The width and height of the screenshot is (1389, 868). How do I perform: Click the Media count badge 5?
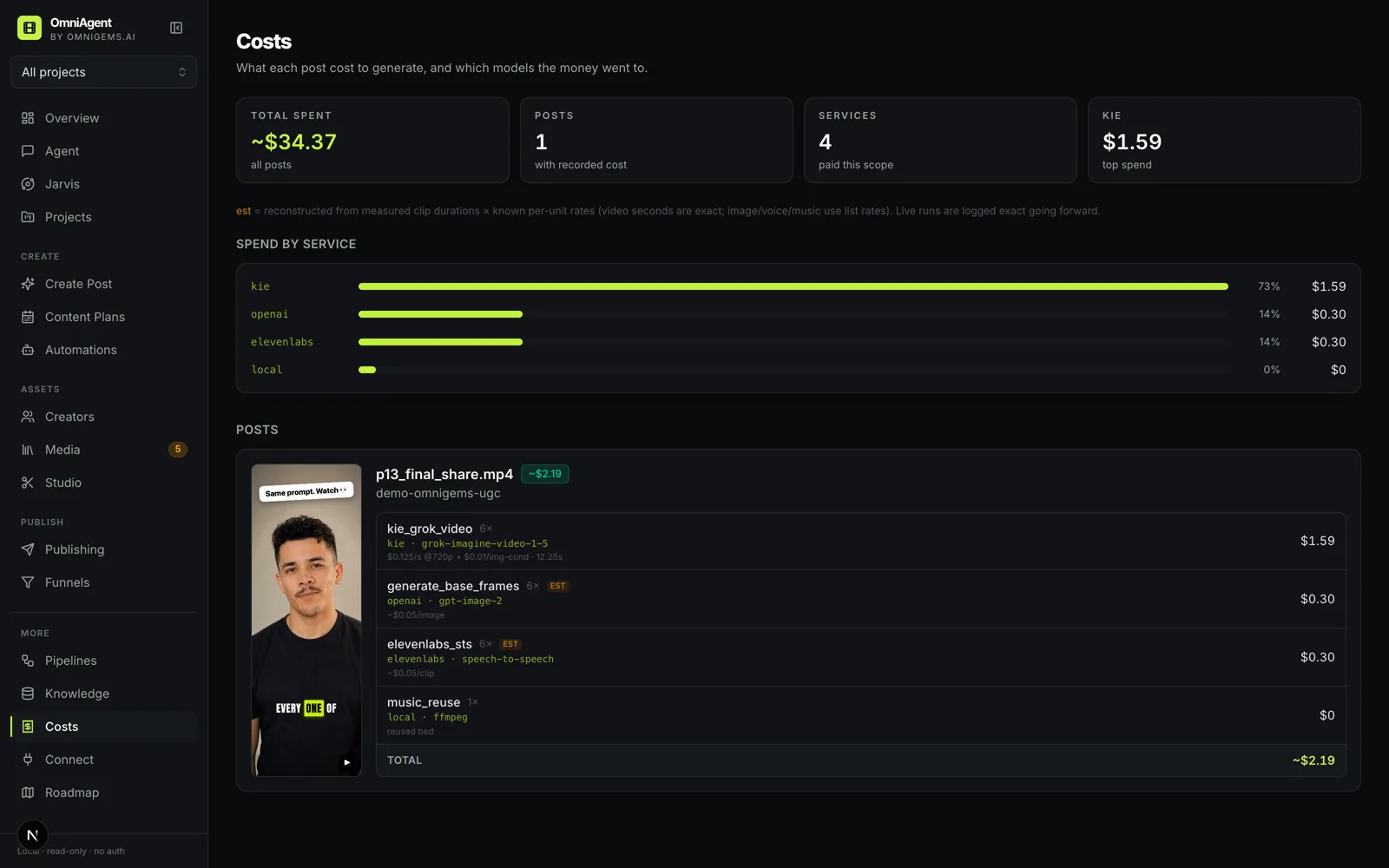(177, 450)
